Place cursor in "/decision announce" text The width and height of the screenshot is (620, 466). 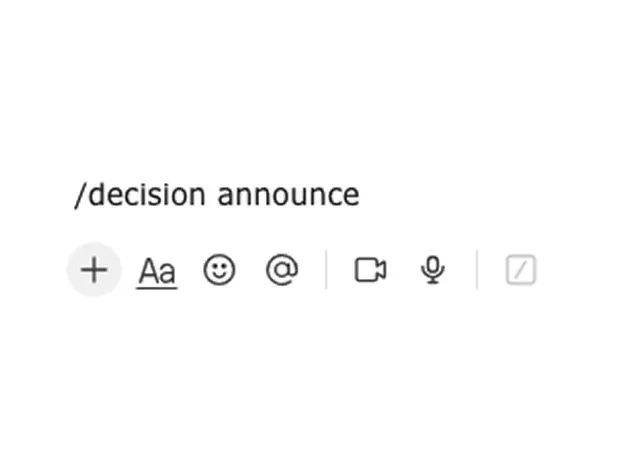[216, 194]
